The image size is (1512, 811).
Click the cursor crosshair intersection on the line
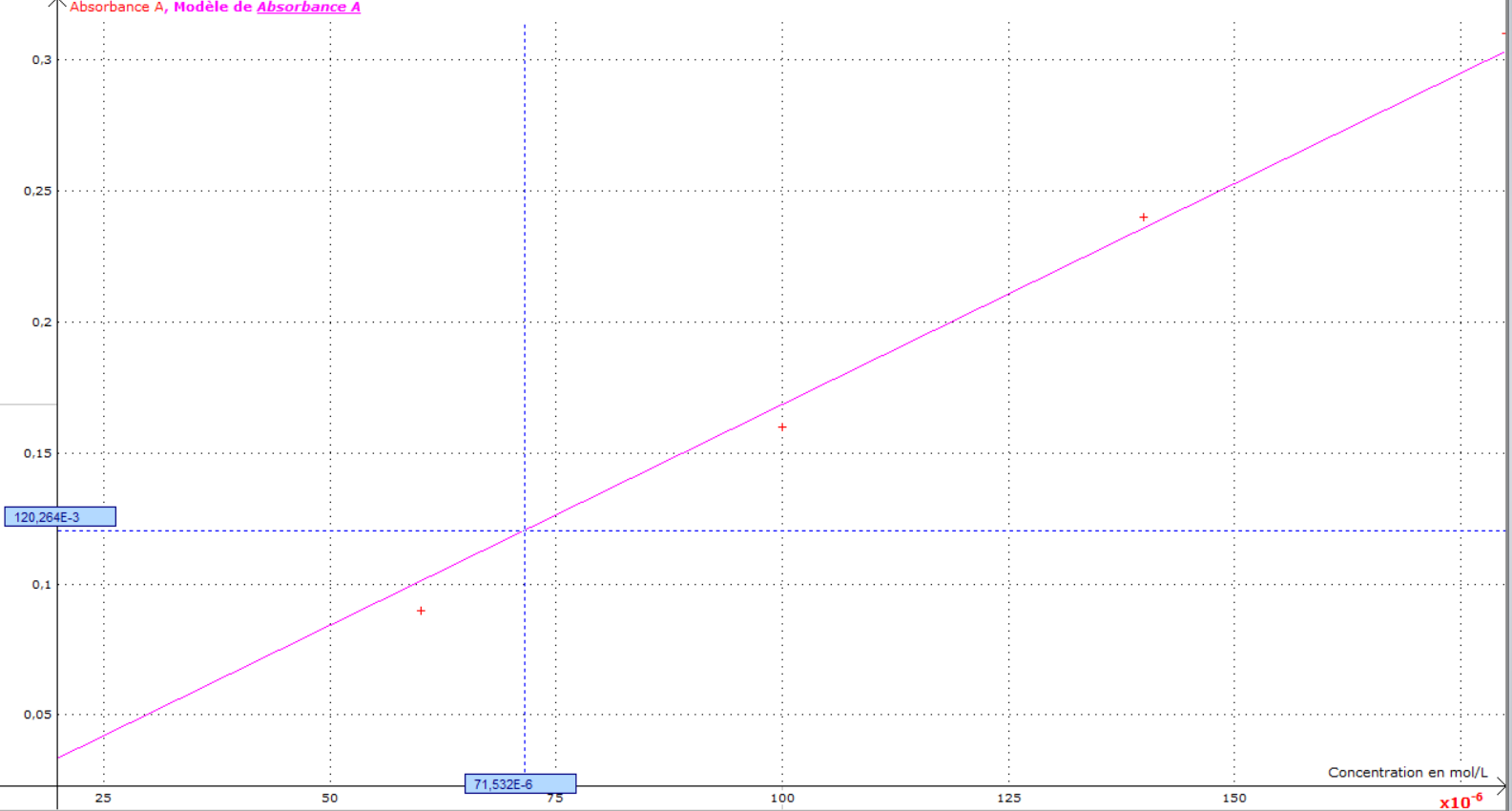click(x=525, y=530)
